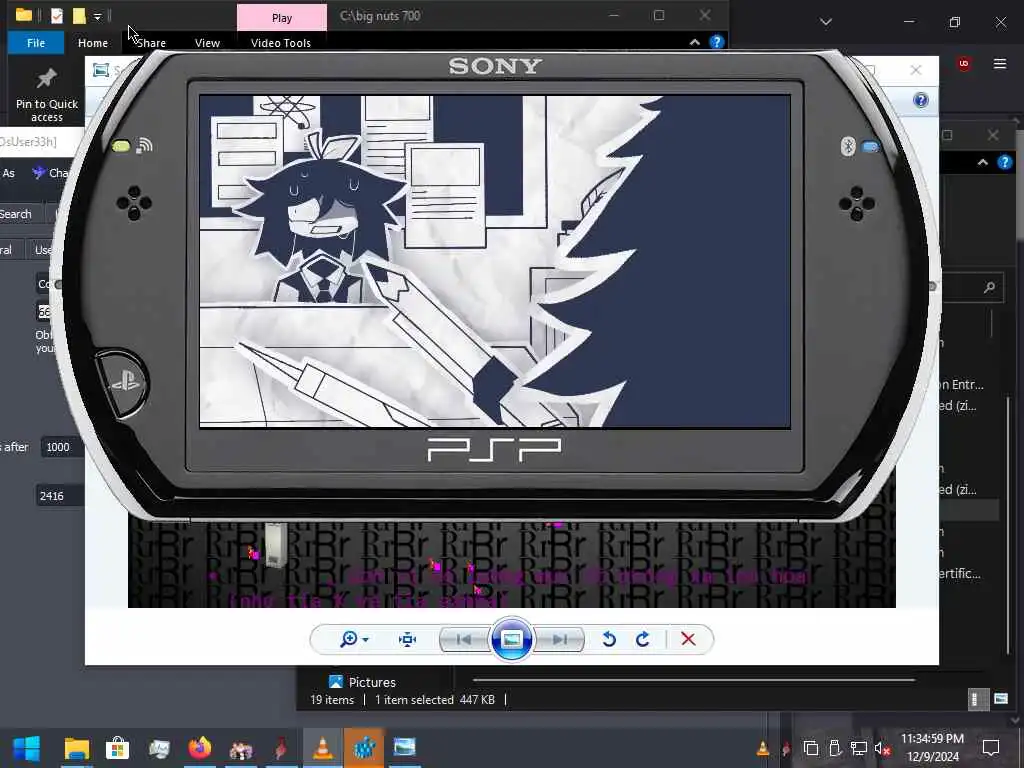This screenshot has height=768, width=1024.
Task: Open File Explorer from the taskbar
Action: coord(76,748)
